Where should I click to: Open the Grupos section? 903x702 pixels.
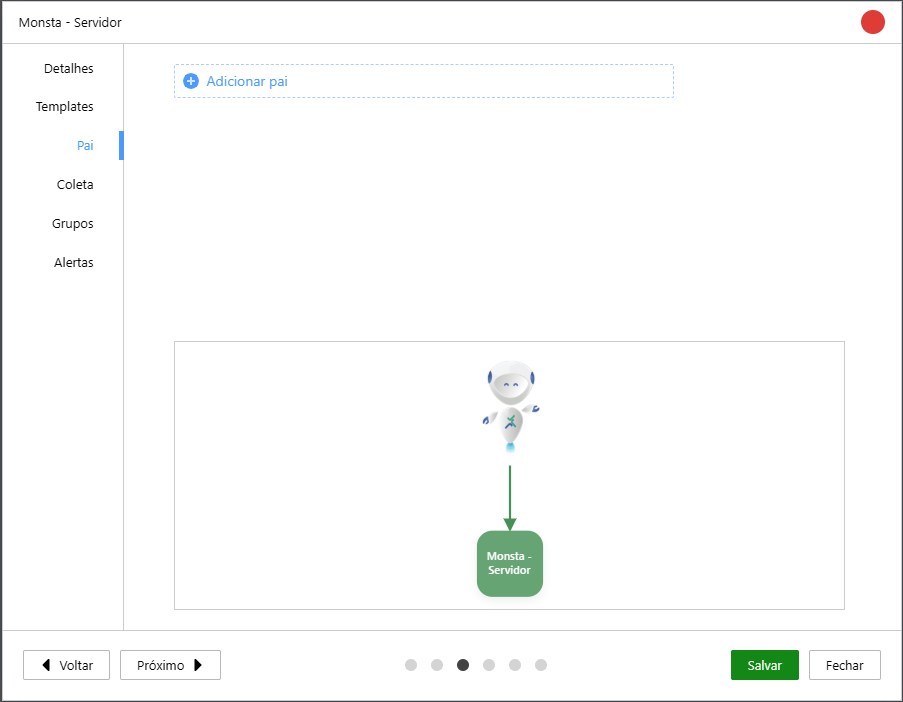(72, 224)
